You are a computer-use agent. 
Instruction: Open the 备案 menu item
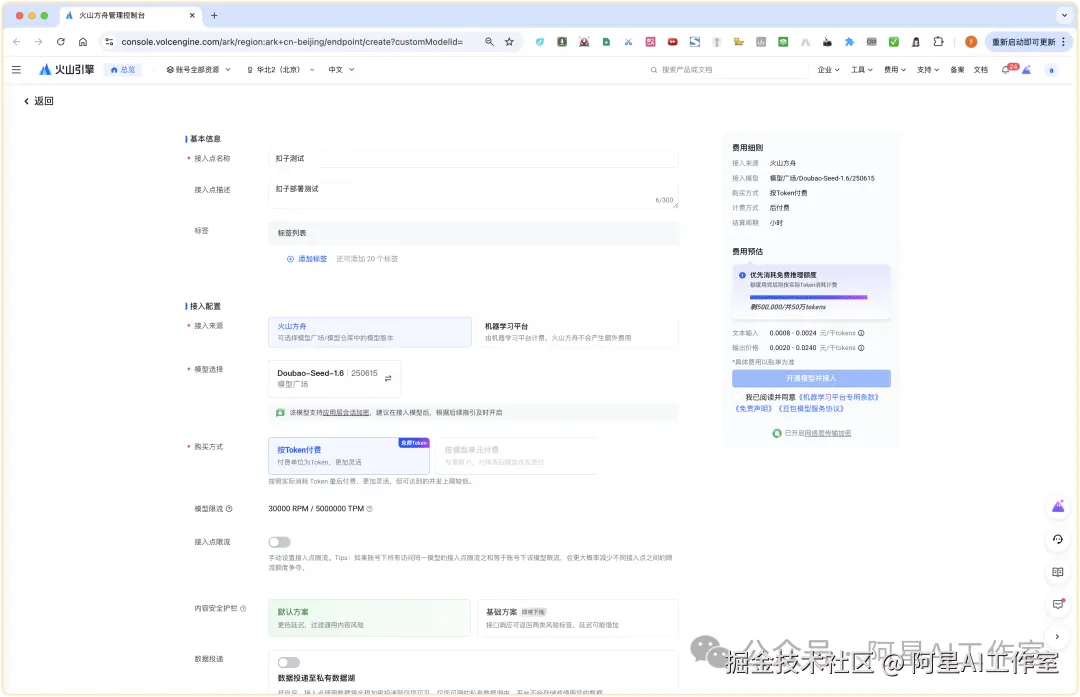coord(957,70)
